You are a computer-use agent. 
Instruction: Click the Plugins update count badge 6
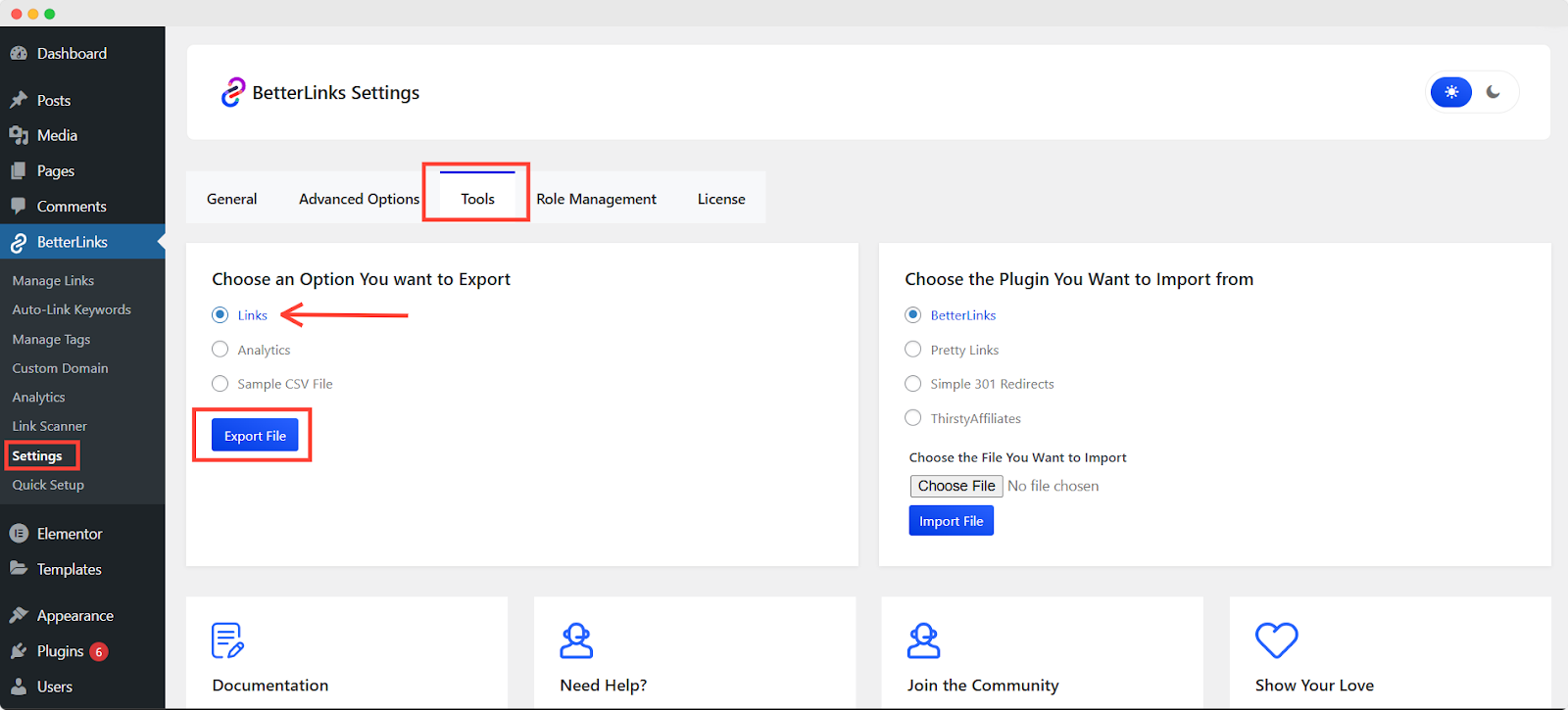99,651
